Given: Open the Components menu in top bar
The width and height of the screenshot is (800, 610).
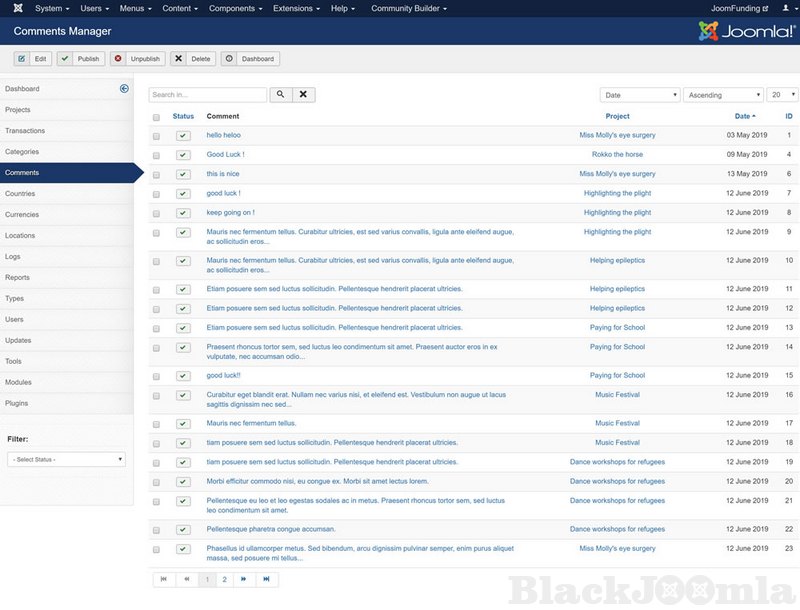Looking at the screenshot, I should 235,8.
